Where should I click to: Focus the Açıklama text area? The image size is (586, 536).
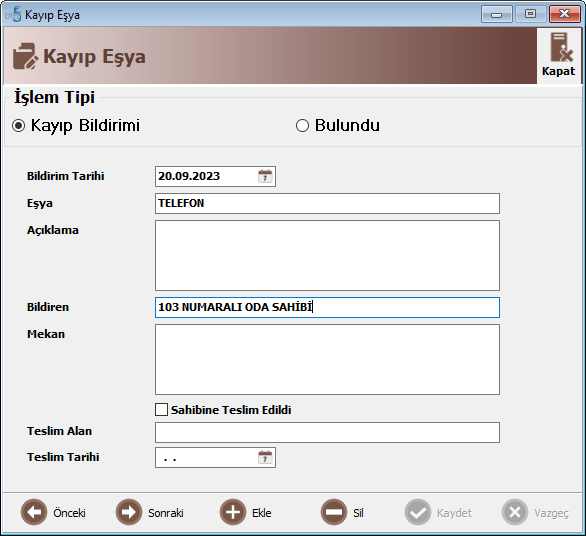tap(327, 255)
